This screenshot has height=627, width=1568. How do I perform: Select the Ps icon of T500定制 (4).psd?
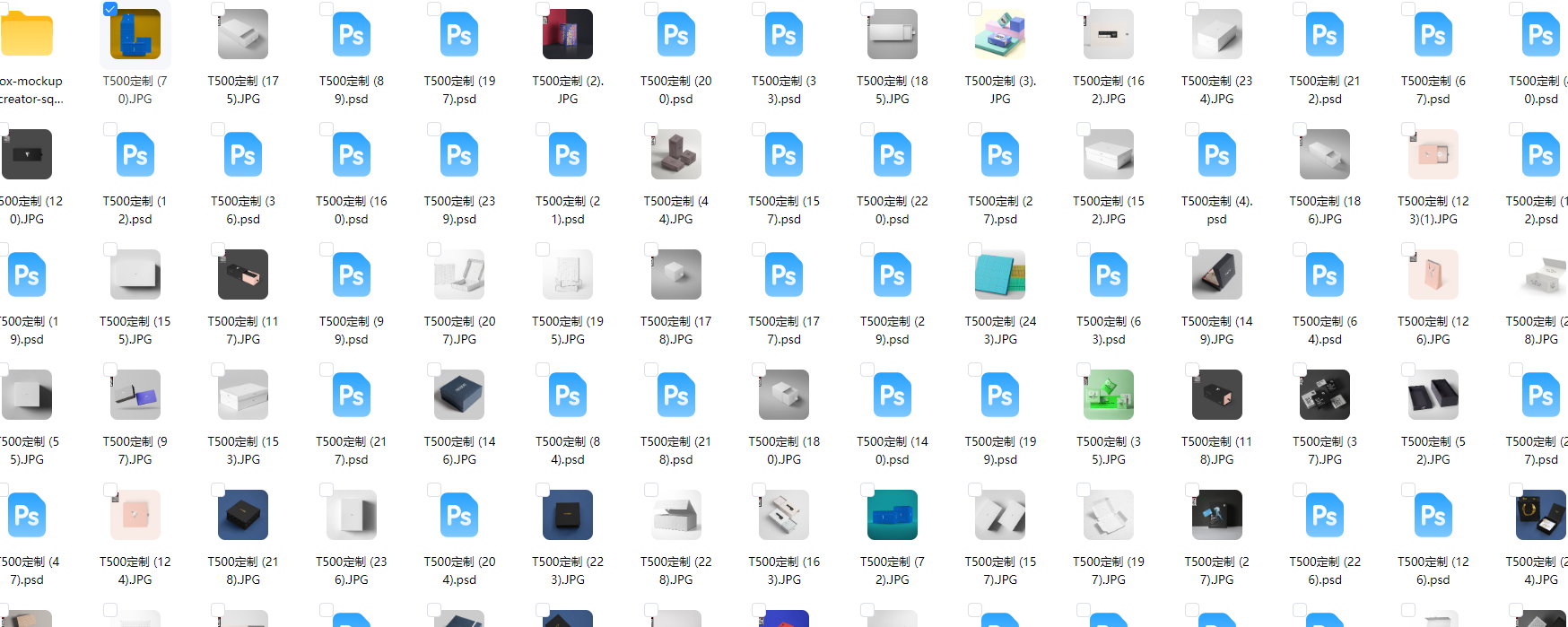[1217, 155]
